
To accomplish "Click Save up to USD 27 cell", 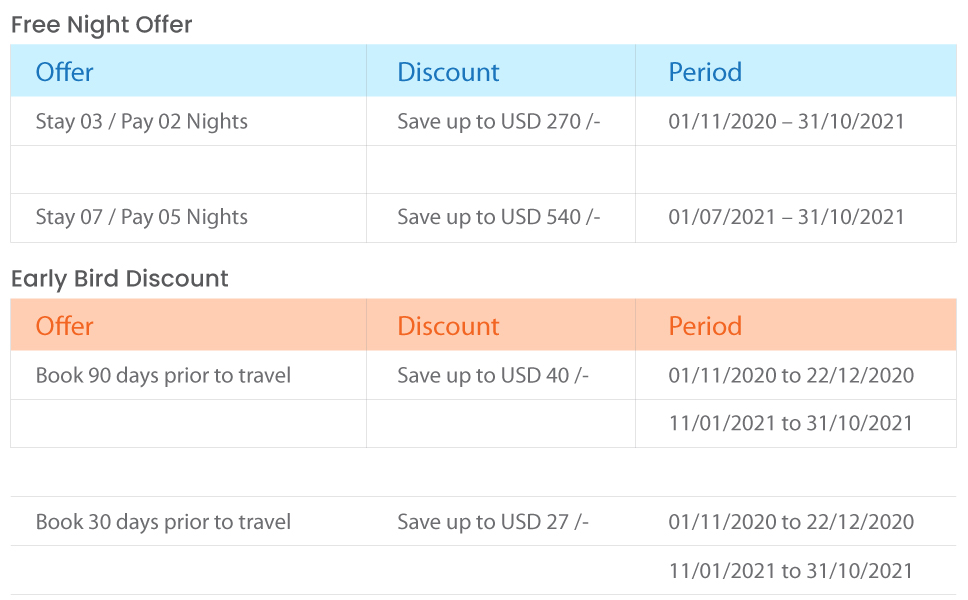I will (x=493, y=522).
